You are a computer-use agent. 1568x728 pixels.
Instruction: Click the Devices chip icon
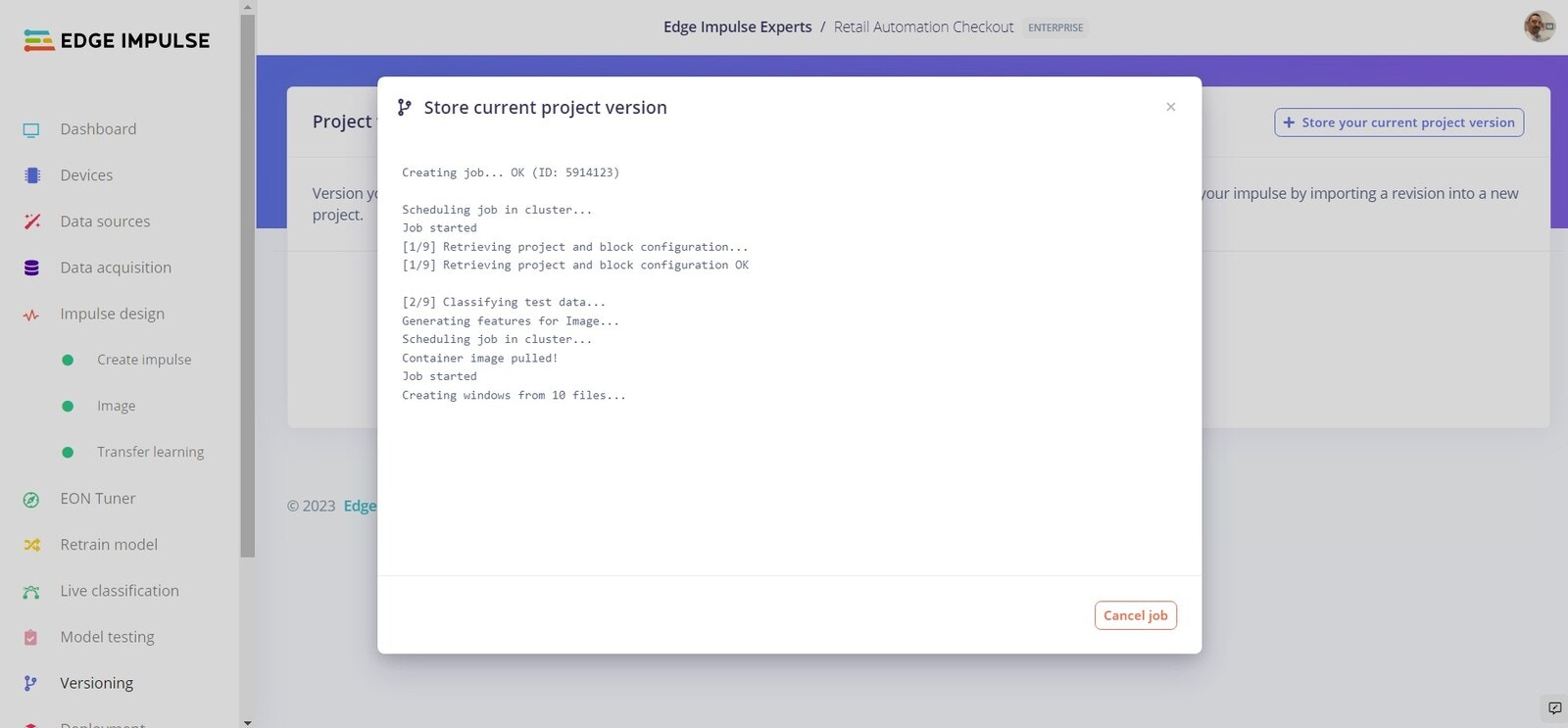pyautogui.click(x=31, y=175)
